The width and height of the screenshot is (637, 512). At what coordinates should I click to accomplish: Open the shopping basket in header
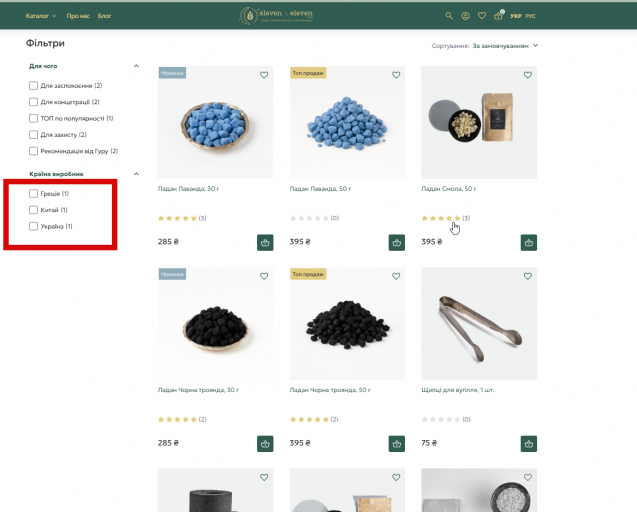click(498, 15)
